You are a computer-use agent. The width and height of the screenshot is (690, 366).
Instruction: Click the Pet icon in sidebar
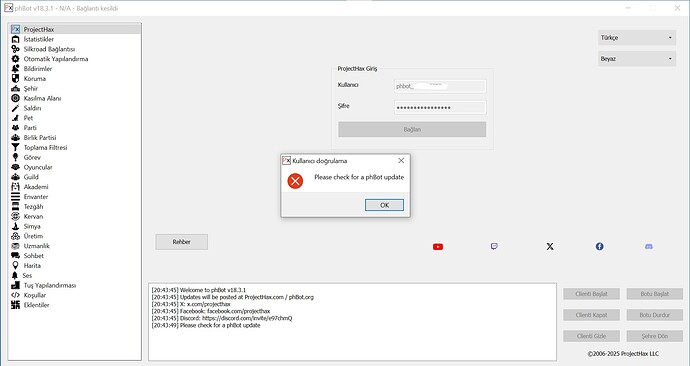click(x=15, y=118)
